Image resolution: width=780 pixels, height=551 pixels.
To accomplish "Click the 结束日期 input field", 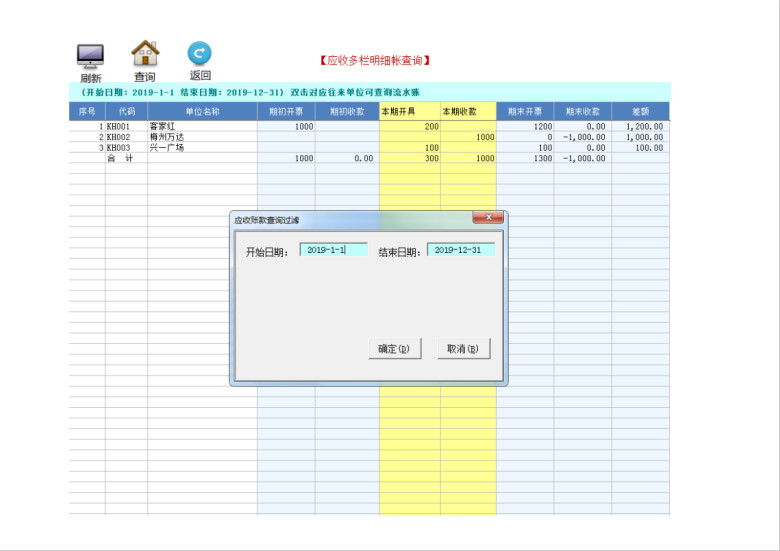I will [x=461, y=250].
